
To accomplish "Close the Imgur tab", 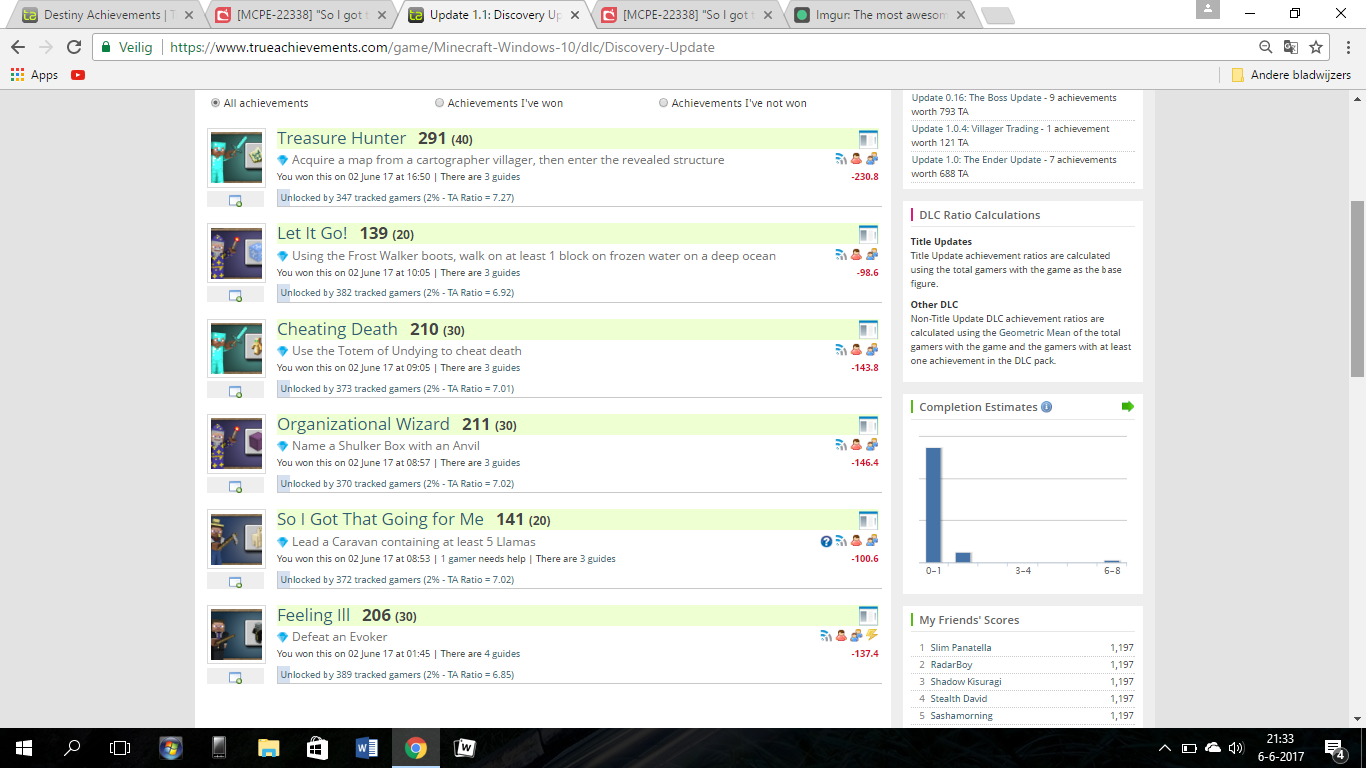I will pyautogui.click(x=960, y=15).
